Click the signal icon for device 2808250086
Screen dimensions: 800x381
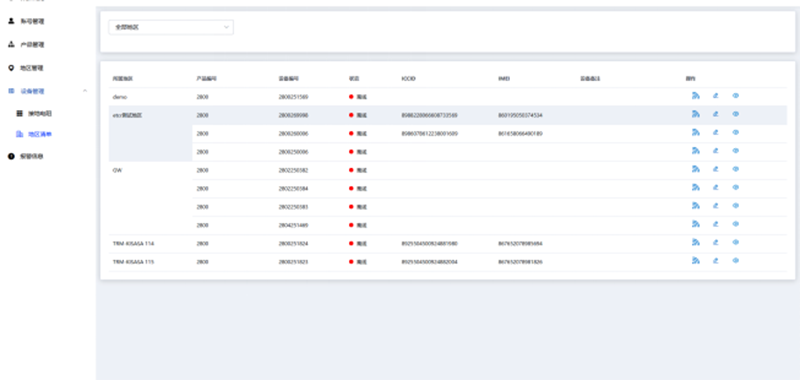tap(695, 151)
